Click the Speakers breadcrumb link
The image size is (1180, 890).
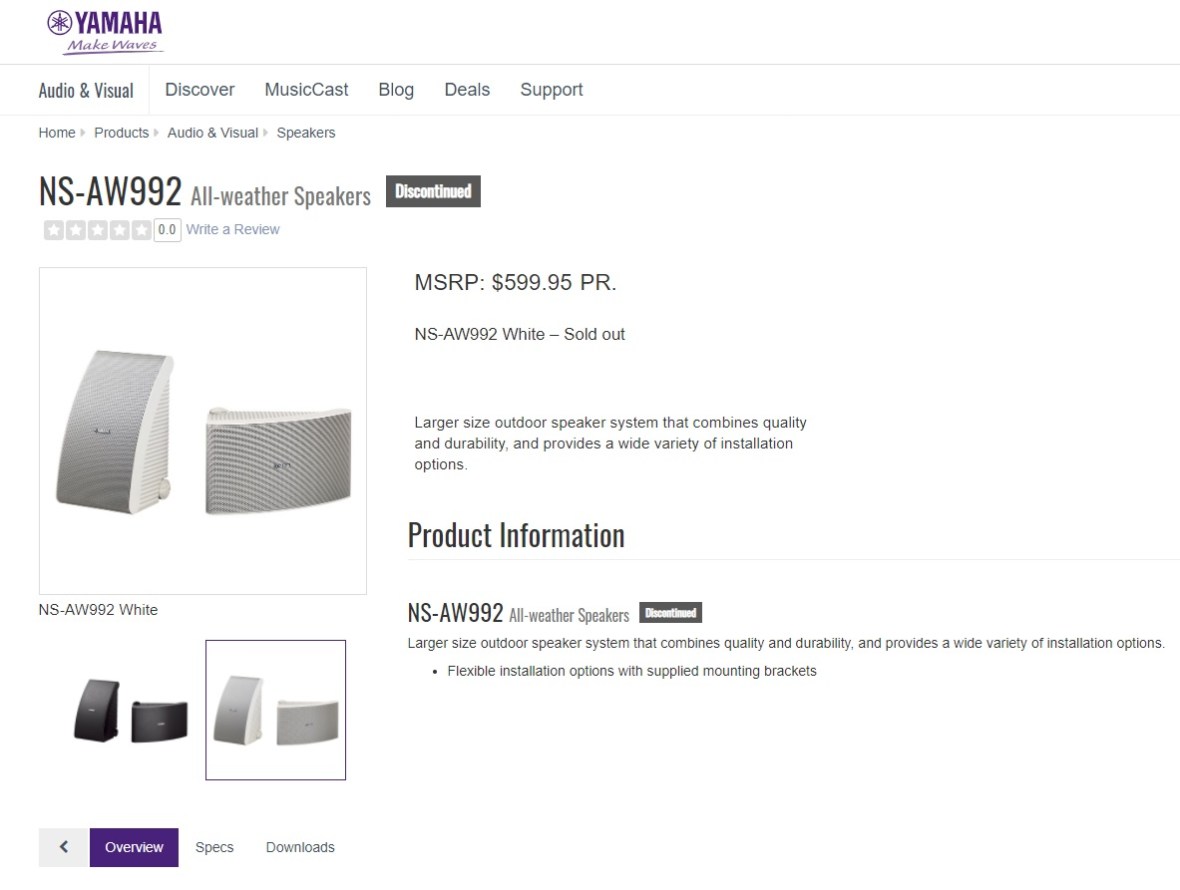point(306,133)
